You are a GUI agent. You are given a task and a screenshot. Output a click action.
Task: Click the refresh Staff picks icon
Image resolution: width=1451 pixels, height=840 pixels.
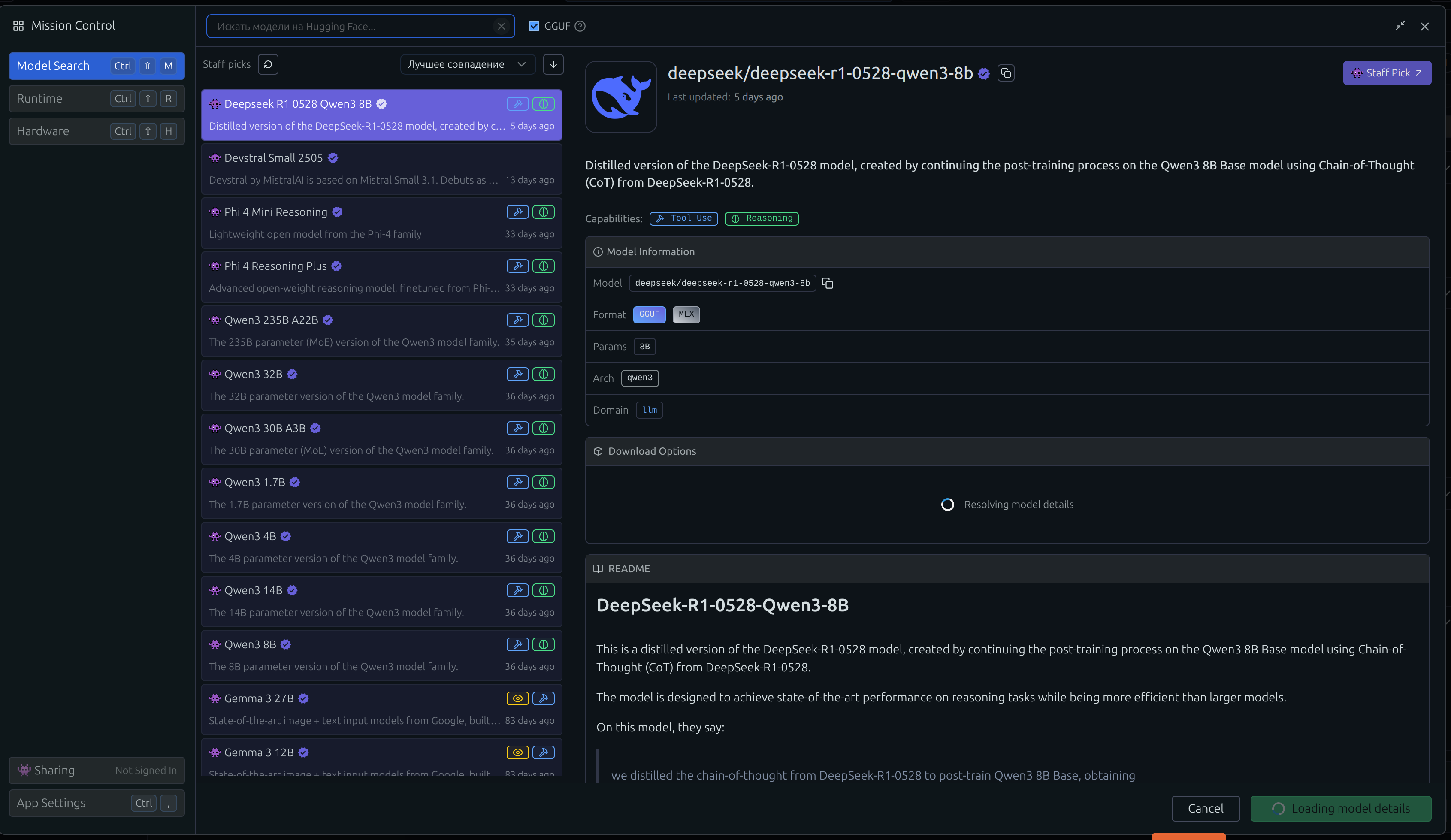pos(268,64)
